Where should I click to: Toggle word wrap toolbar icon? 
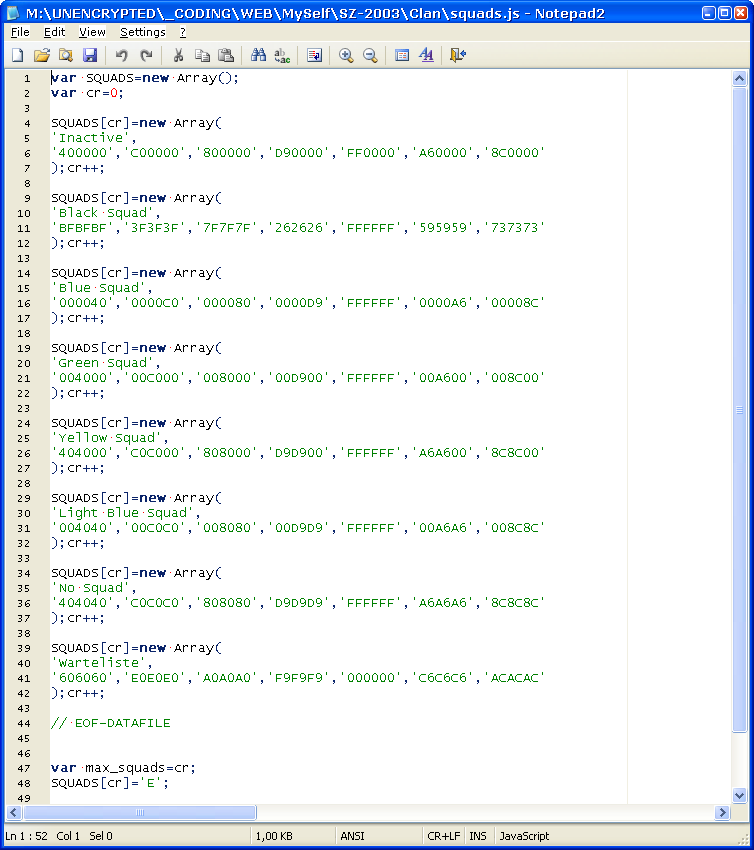coord(314,55)
